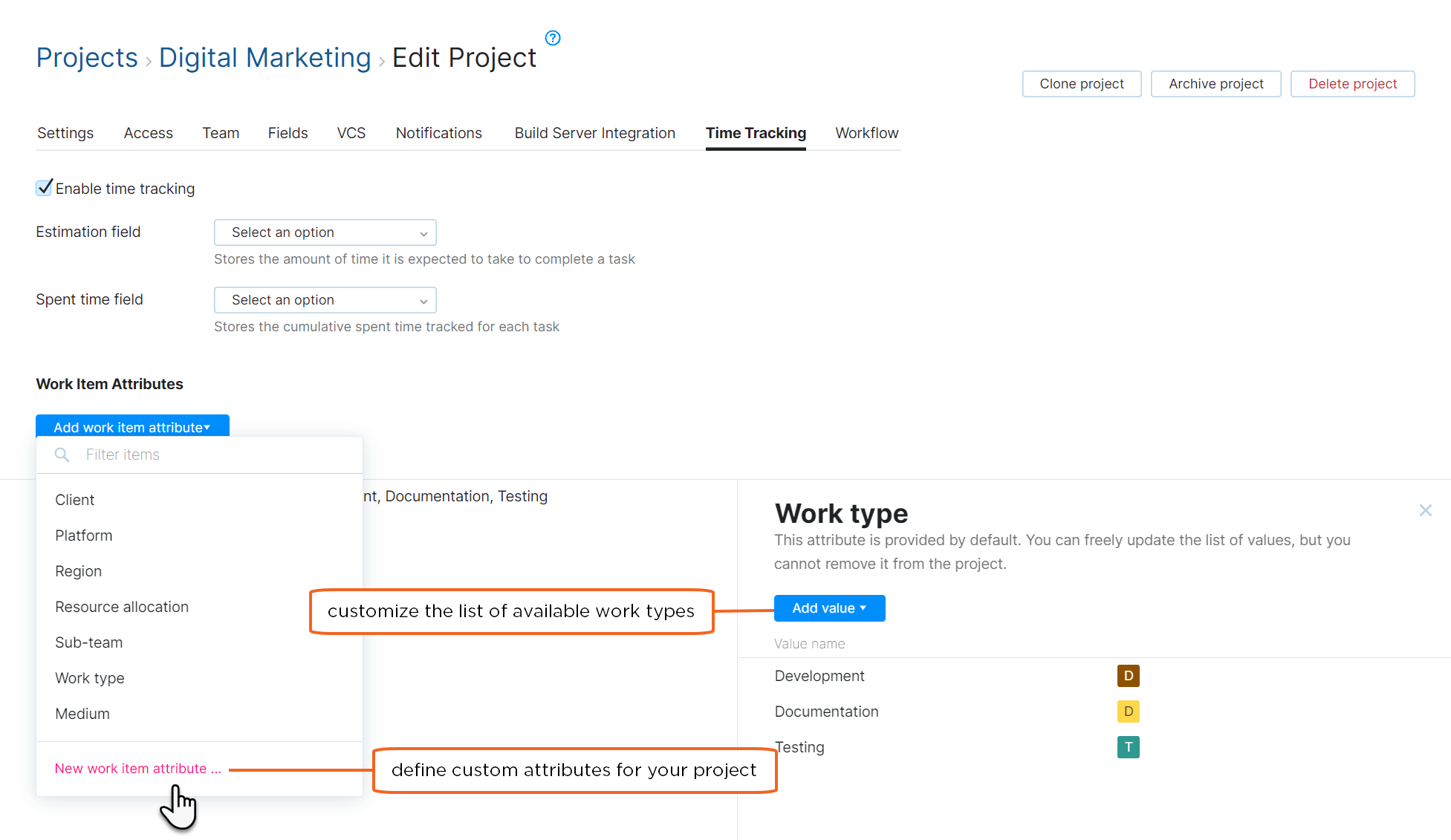
Task: Open the Build Server Integration tab
Action: pyautogui.click(x=594, y=133)
